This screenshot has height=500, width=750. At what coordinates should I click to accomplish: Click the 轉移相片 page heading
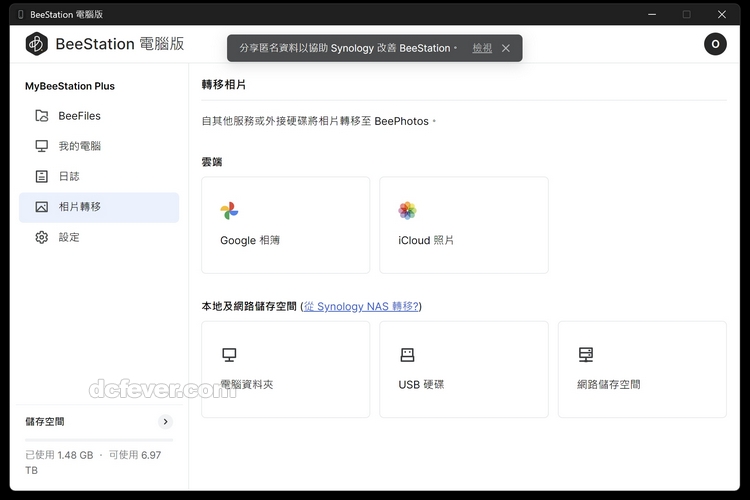[x=224, y=85]
